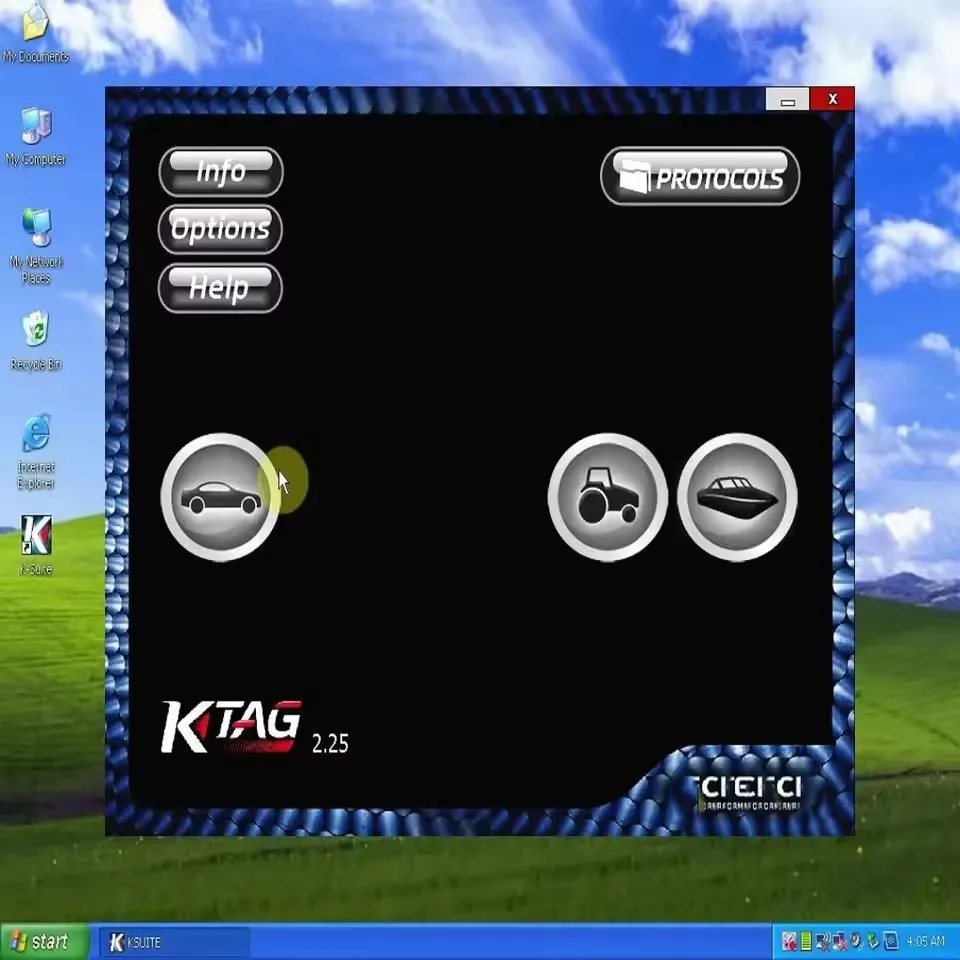Open the Start menu

(x=42, y=942)
